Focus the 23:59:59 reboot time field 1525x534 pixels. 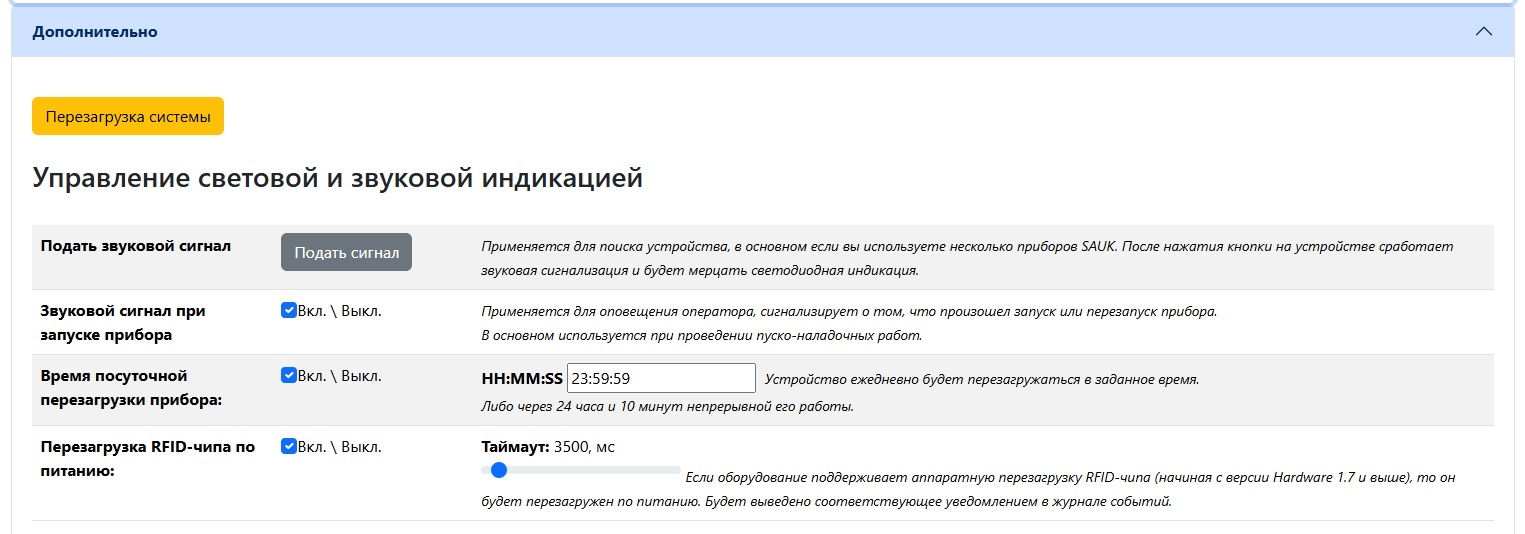tap(660, 378)
